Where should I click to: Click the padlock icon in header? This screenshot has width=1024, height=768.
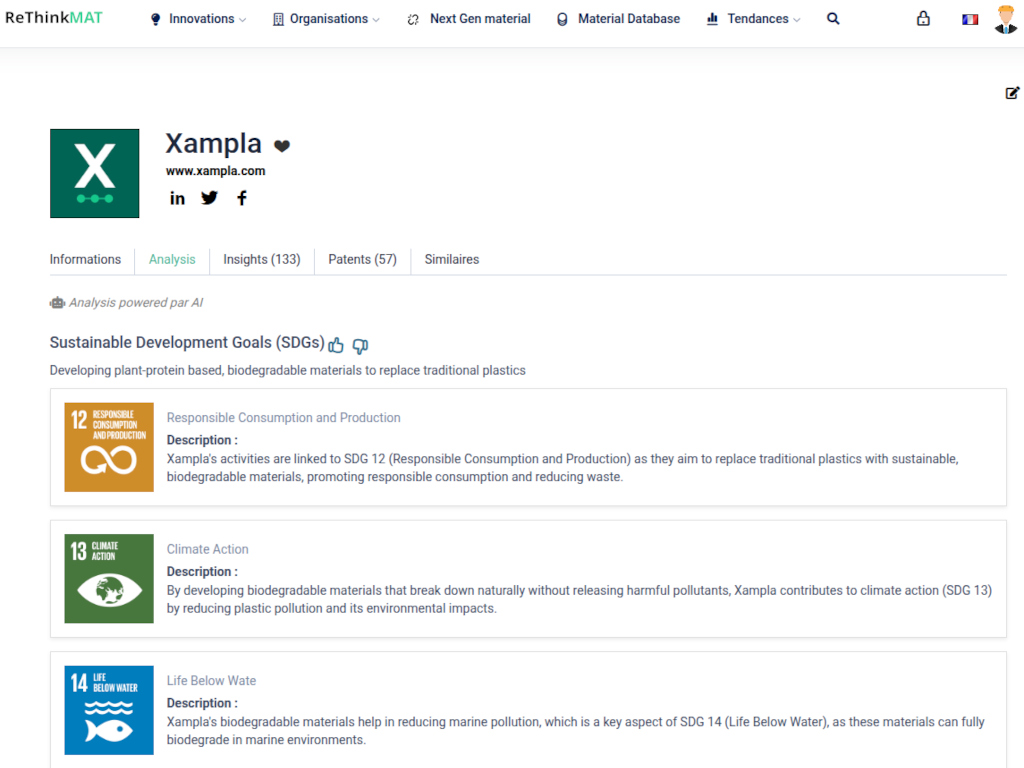coord(923,18)
